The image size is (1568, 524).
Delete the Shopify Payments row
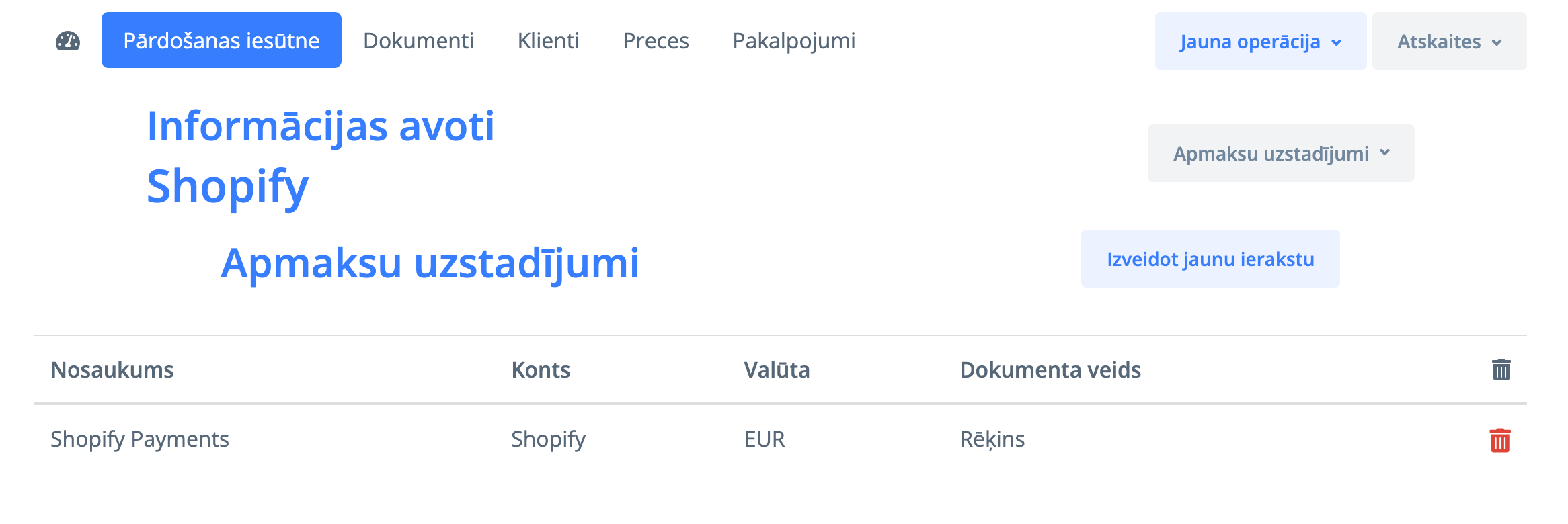coord(1500,441)
